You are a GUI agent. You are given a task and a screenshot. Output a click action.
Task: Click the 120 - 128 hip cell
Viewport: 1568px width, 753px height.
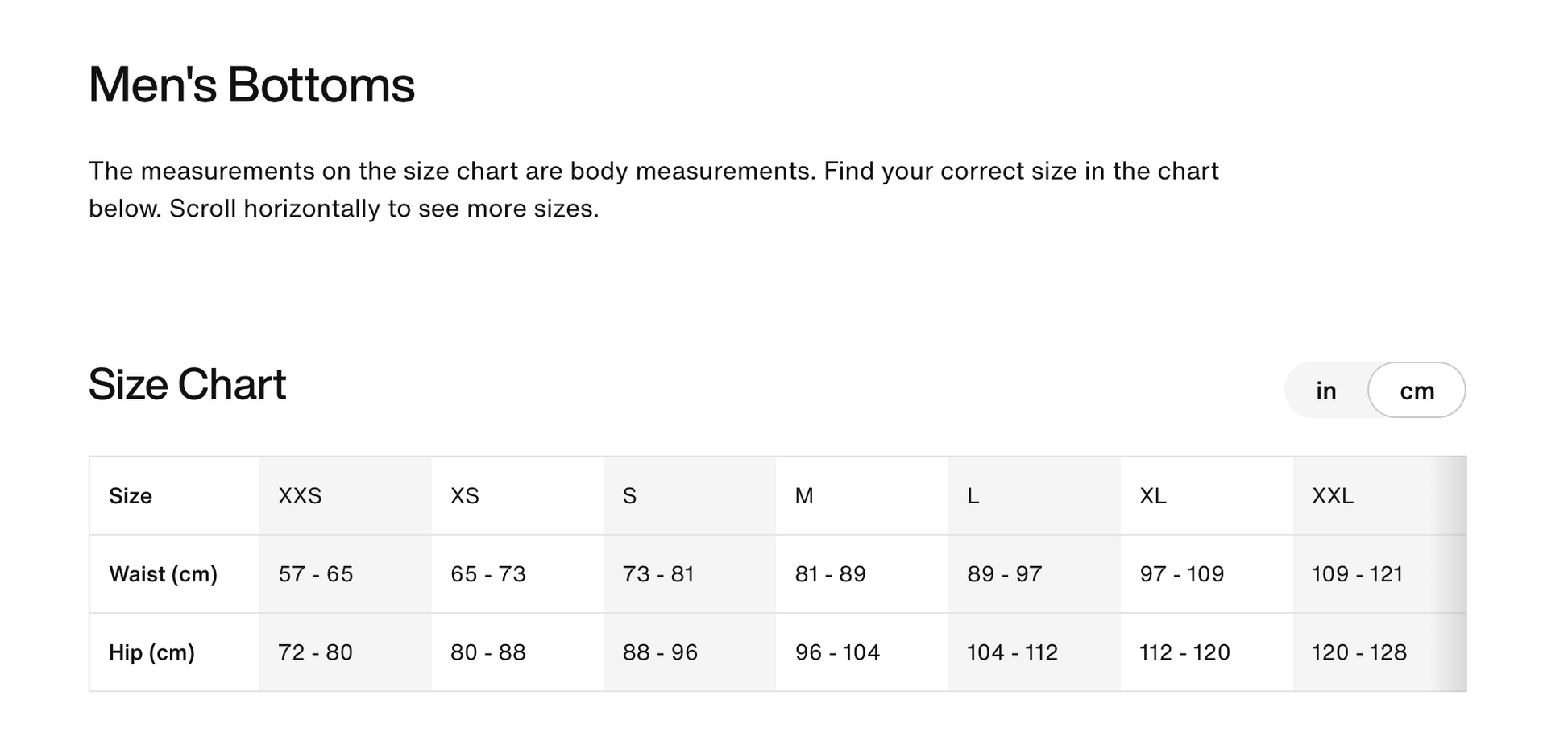(x=1359, y=652)
